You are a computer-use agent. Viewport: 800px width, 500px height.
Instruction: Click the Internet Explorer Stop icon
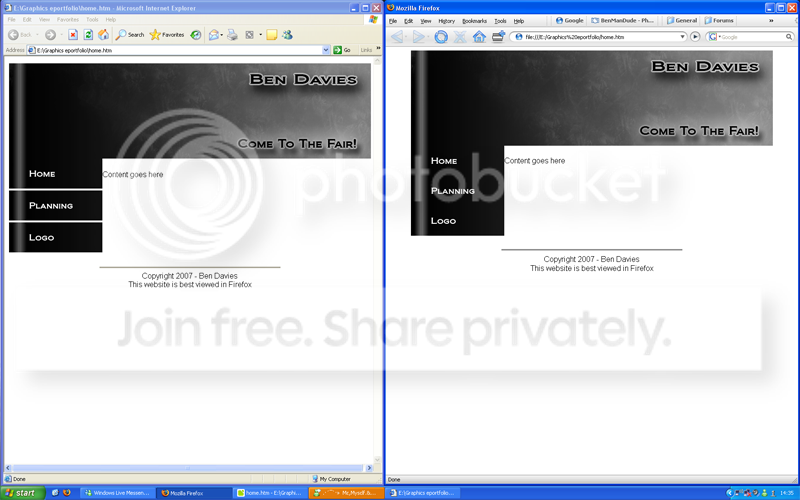pyautogui.click(x=73, y=35)
